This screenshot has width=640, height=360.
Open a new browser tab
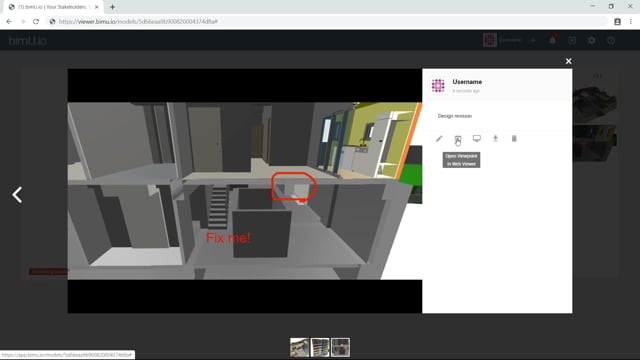click(x=112, y=7)
